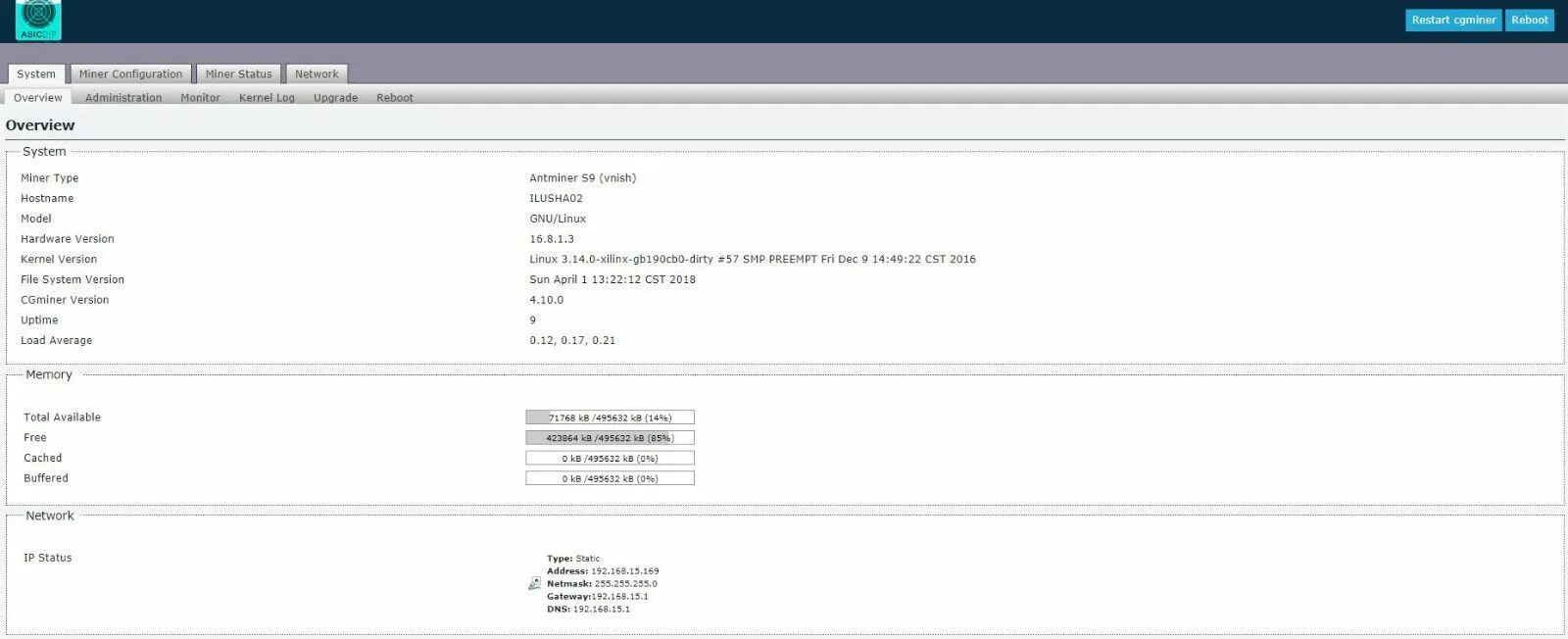Click the Uptime value 9
The image size is (1568, 639).
(x=533, y=320)
